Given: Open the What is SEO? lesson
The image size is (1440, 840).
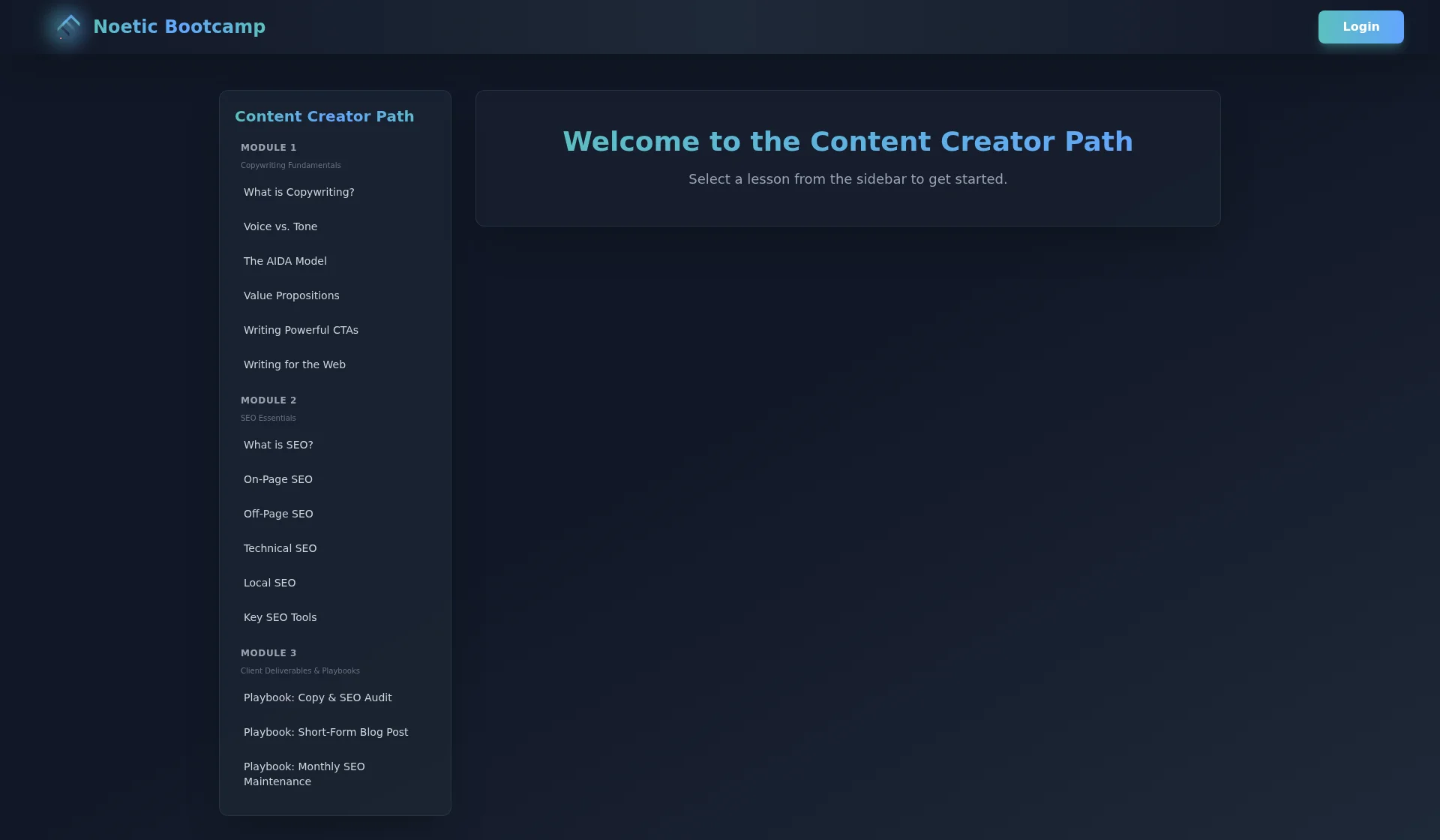Looking at the screenshot, I should (335, 445).
